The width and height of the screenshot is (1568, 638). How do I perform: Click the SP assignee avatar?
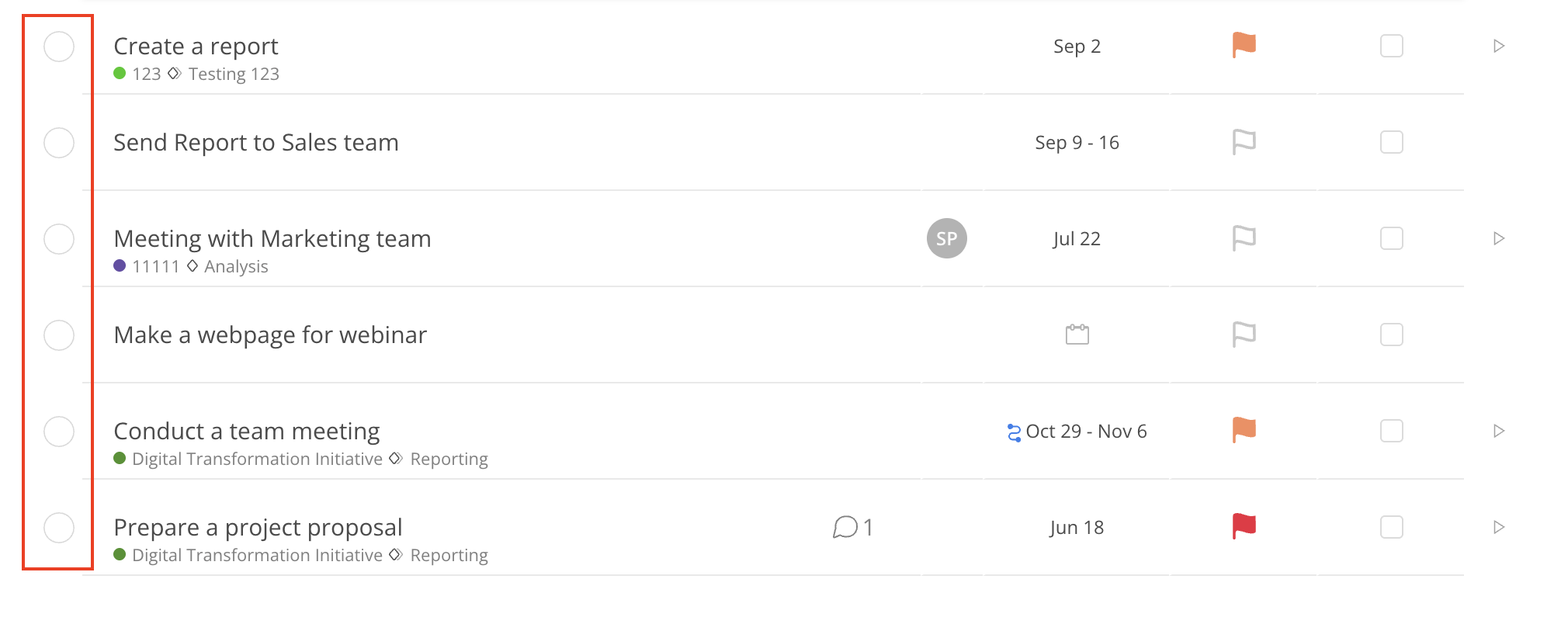(946, 238)
